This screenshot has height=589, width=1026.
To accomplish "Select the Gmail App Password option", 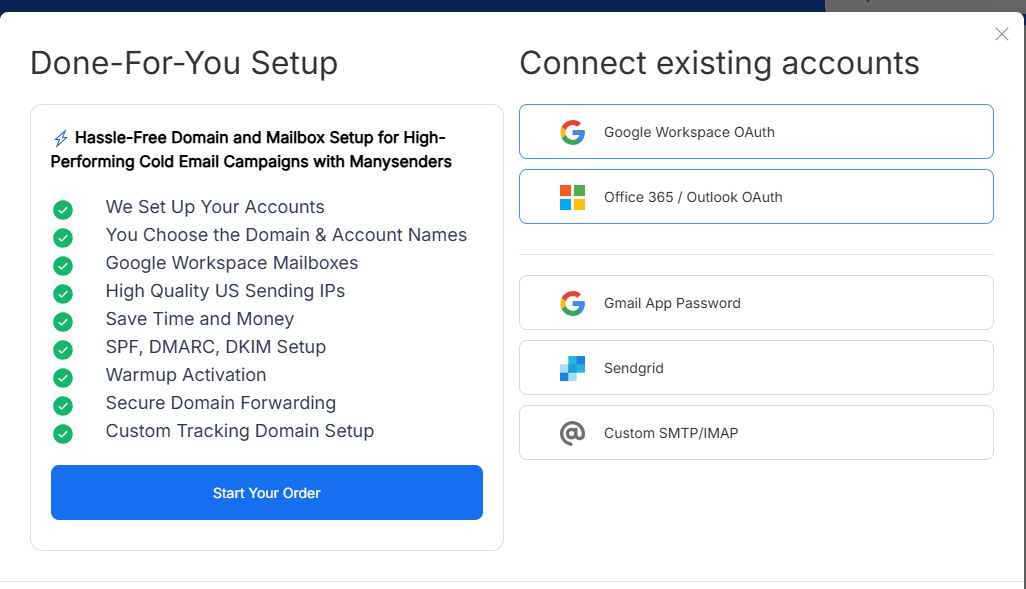I will (x=756, y=302).
